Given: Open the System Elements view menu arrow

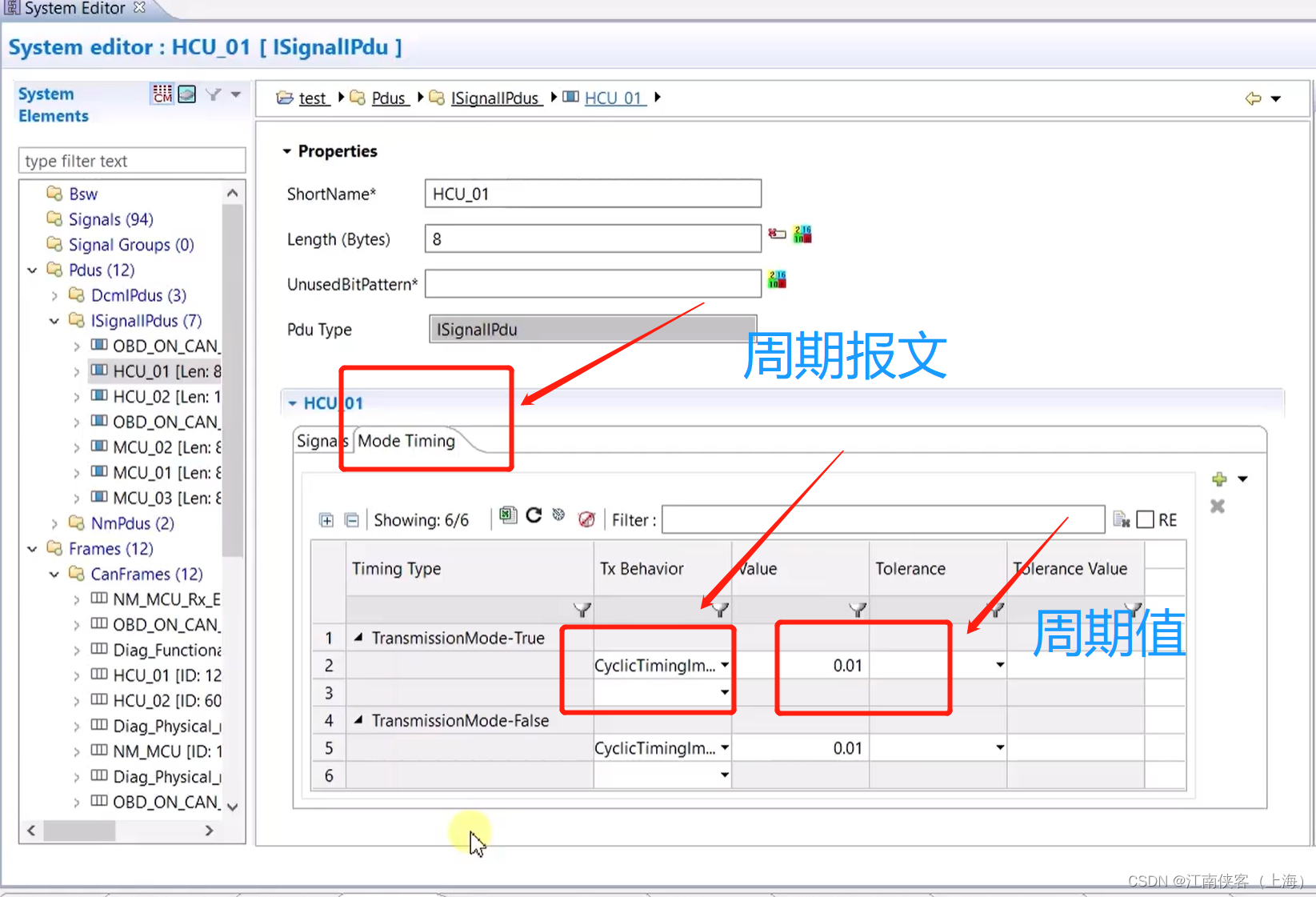Looking at the screenshot, I should (x=236, y=94).
